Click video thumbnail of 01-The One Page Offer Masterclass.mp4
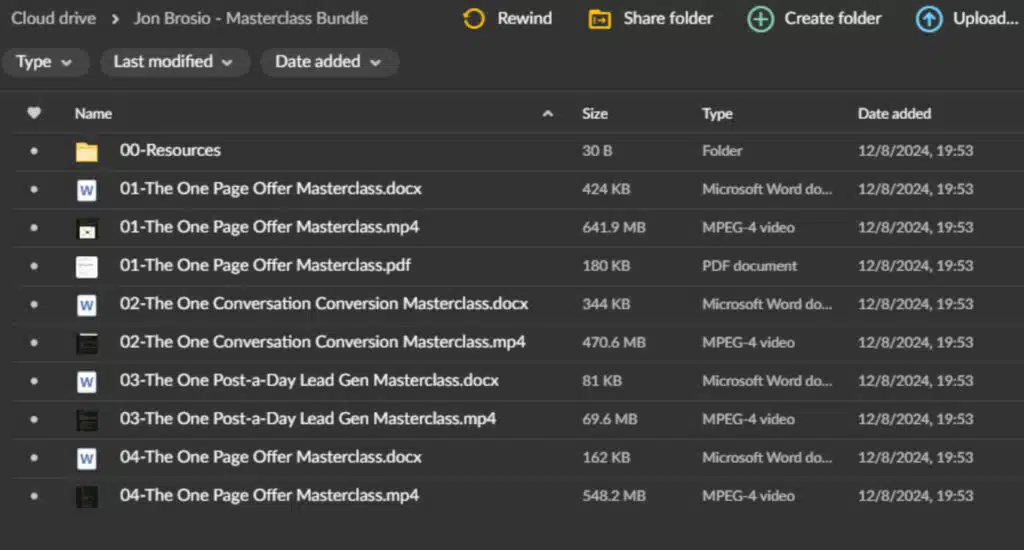The width and height of the screenshot is (1024, 550). point(87,229)
